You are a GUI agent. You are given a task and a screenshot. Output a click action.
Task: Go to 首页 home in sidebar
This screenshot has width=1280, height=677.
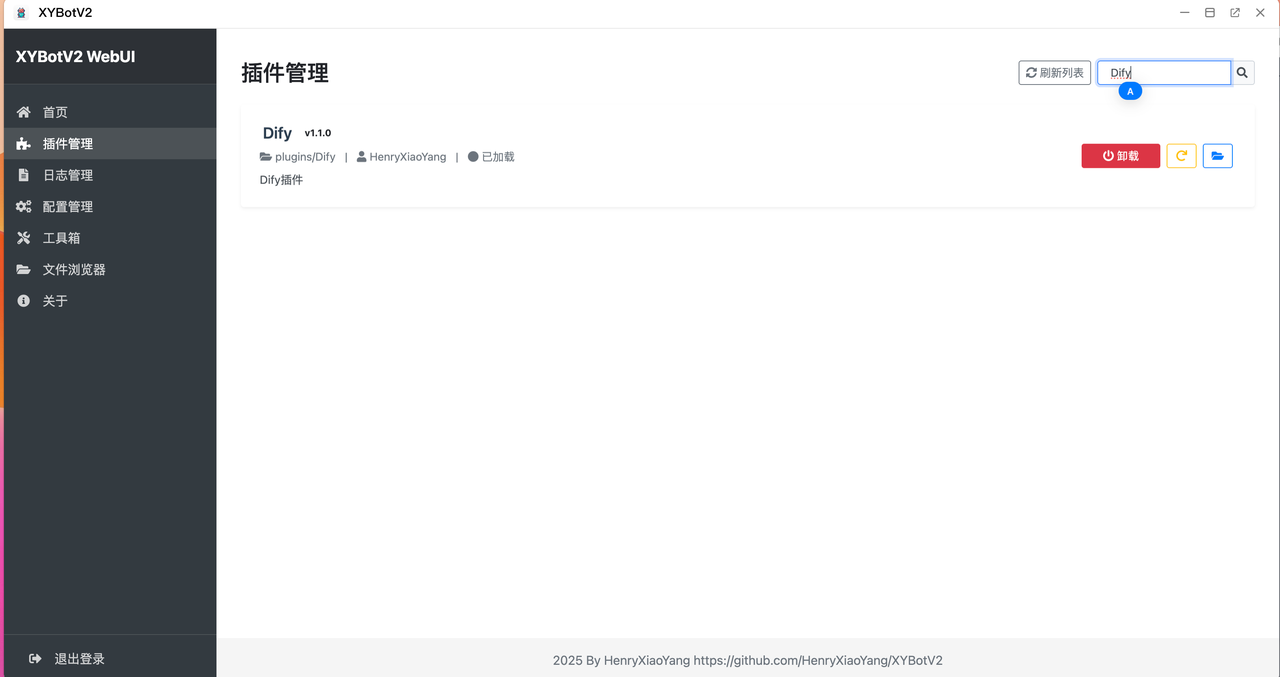tap(55, 113)
